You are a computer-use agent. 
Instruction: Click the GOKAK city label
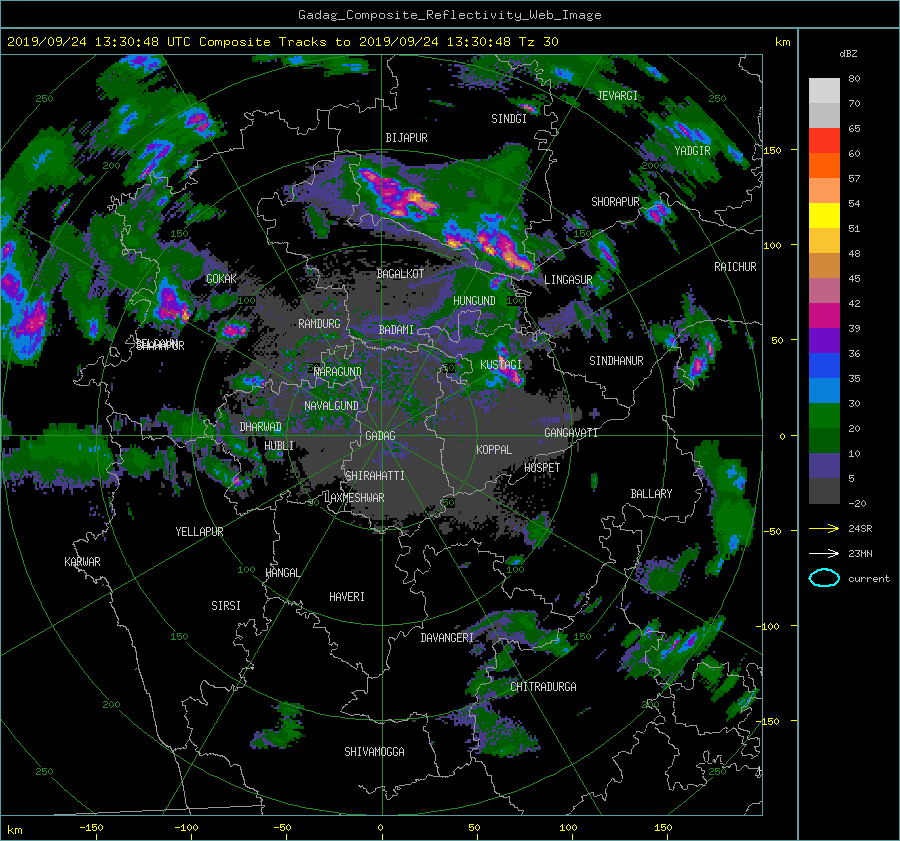[221, 279]
